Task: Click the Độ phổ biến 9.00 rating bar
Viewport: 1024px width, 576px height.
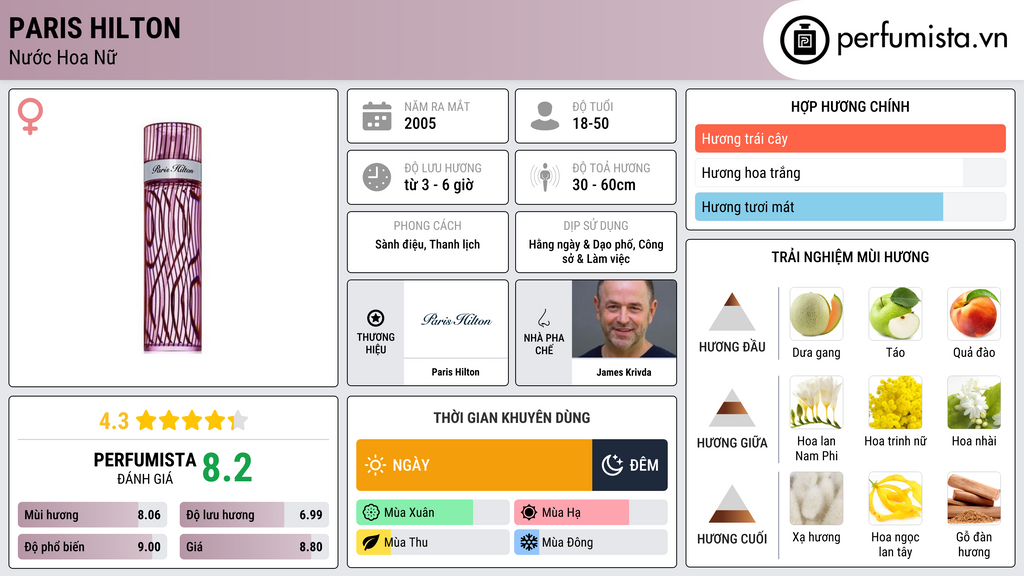Action: point(93,547)
